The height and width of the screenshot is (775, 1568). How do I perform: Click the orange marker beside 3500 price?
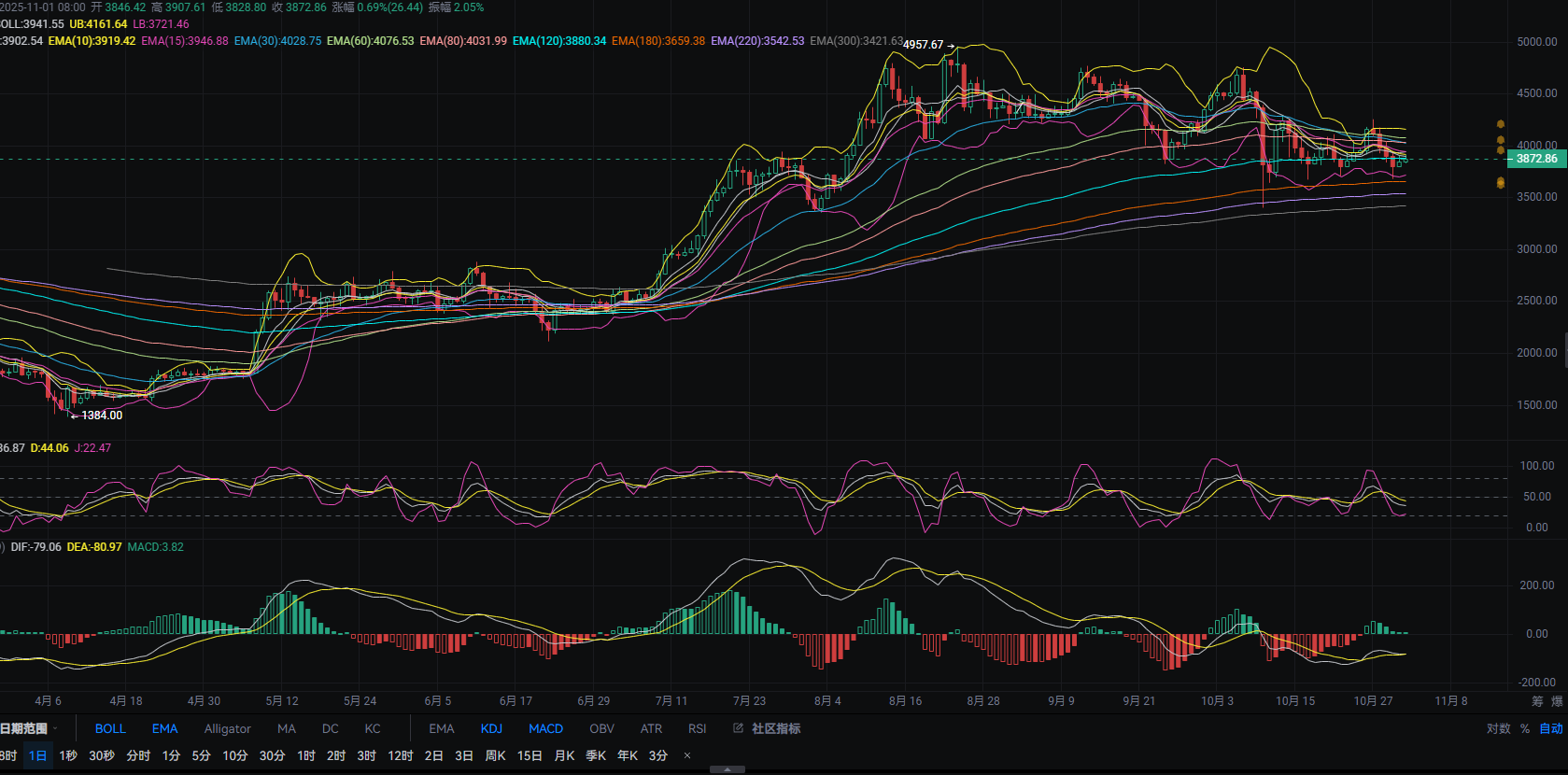1500,183
